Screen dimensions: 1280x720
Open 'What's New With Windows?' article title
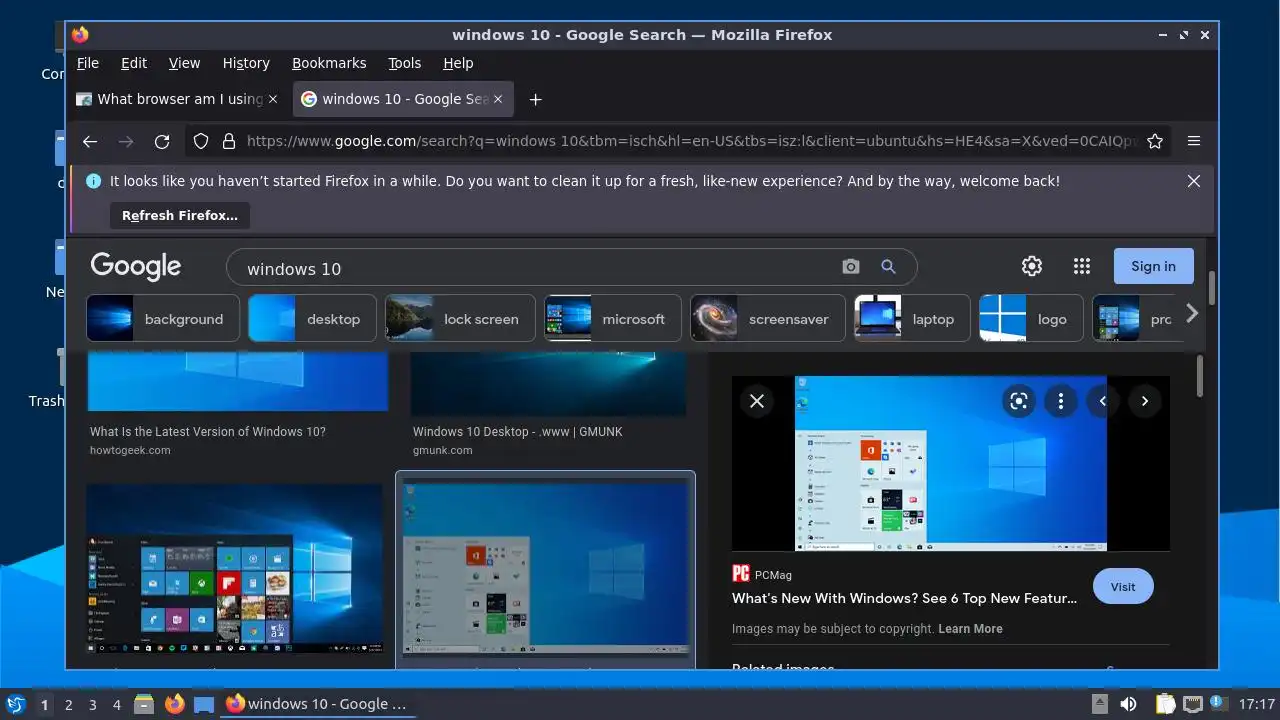coord(904,598)
